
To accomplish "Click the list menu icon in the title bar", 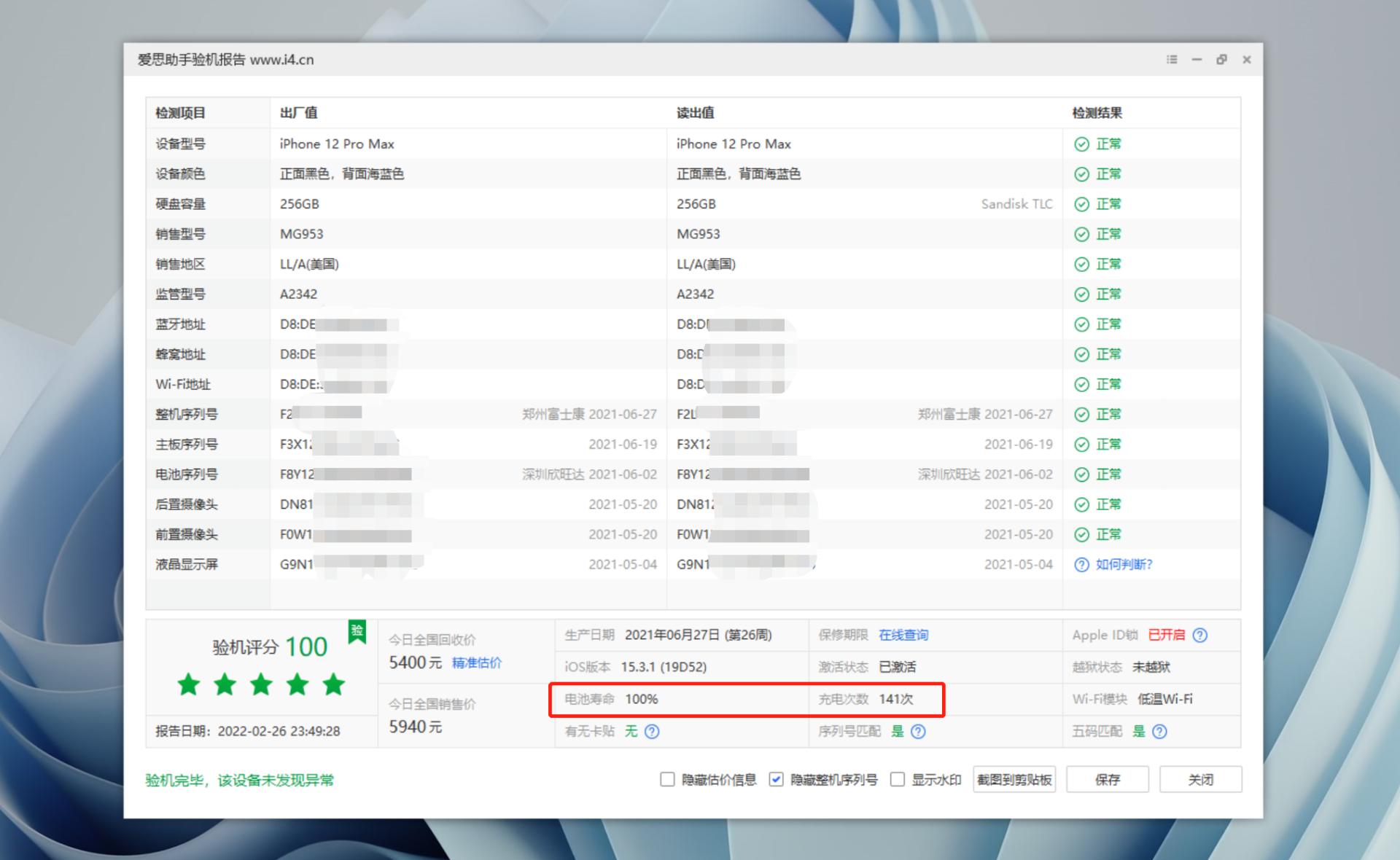I will (x=1172, y=59).
